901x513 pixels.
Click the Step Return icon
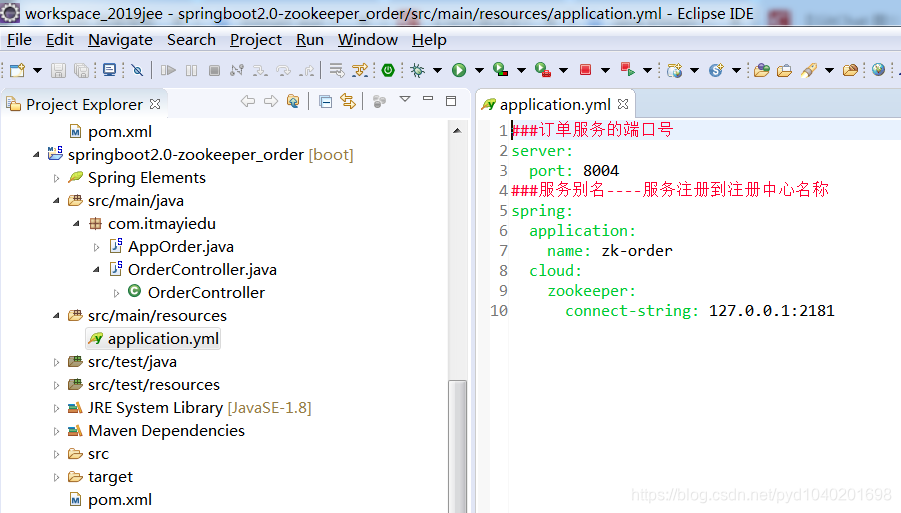[x=307, y=70]
